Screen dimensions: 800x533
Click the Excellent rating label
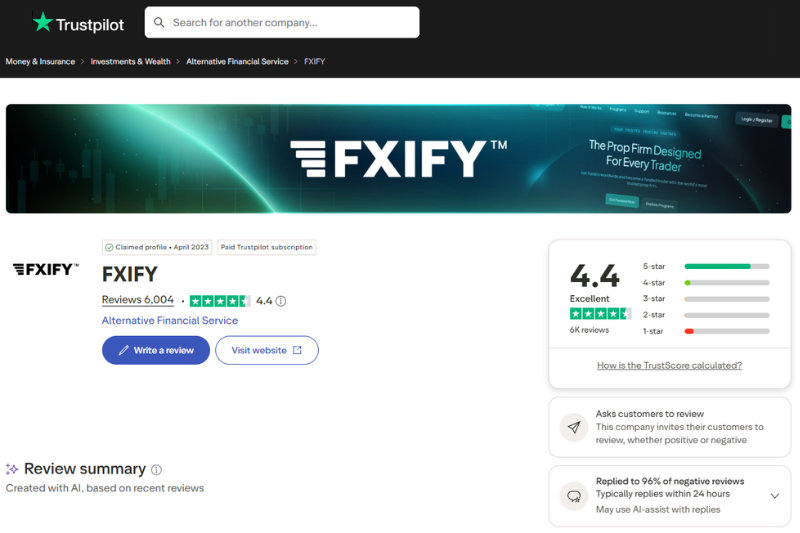pyautogui.click(x=589, y=298)
